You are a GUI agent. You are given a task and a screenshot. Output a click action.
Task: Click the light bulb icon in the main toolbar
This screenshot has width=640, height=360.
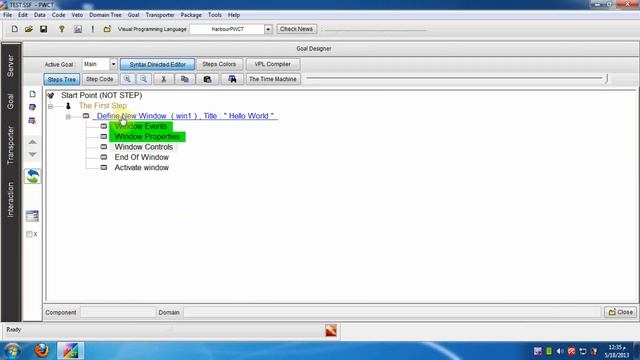62,29
